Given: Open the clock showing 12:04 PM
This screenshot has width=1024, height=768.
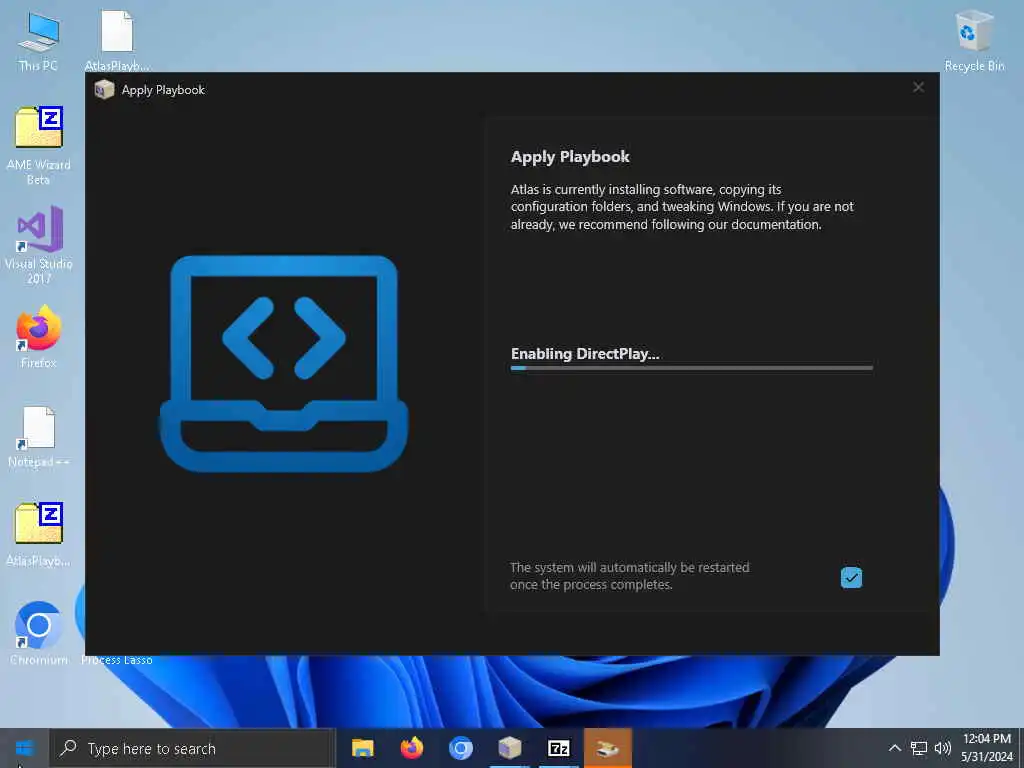Looking at the screenshot, I should pos(987,748).
